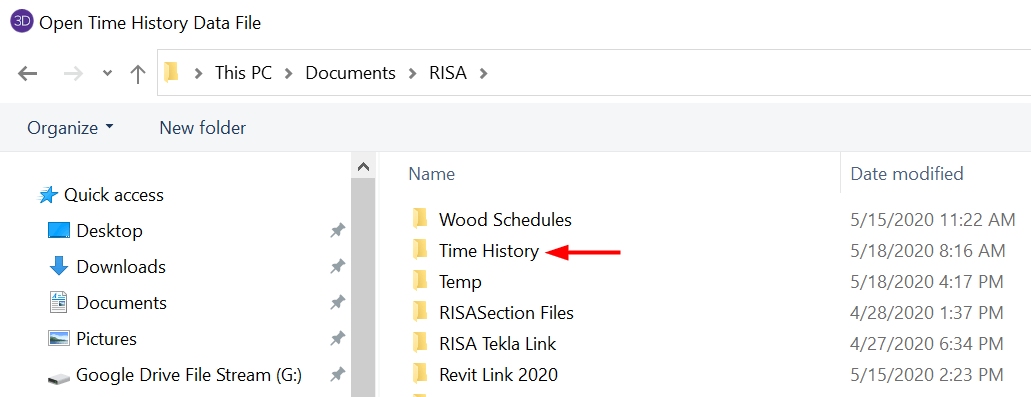1031x397 pixels.
Task: Click the Desktop monitor icon
Action: (x=59, y=231)
